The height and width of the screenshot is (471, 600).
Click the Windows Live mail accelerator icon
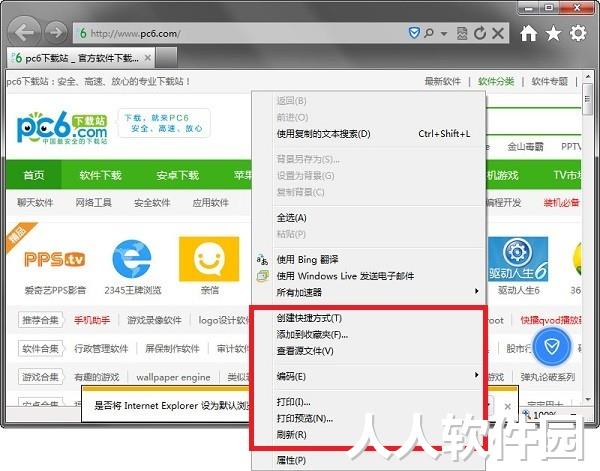tap(262, 276)
